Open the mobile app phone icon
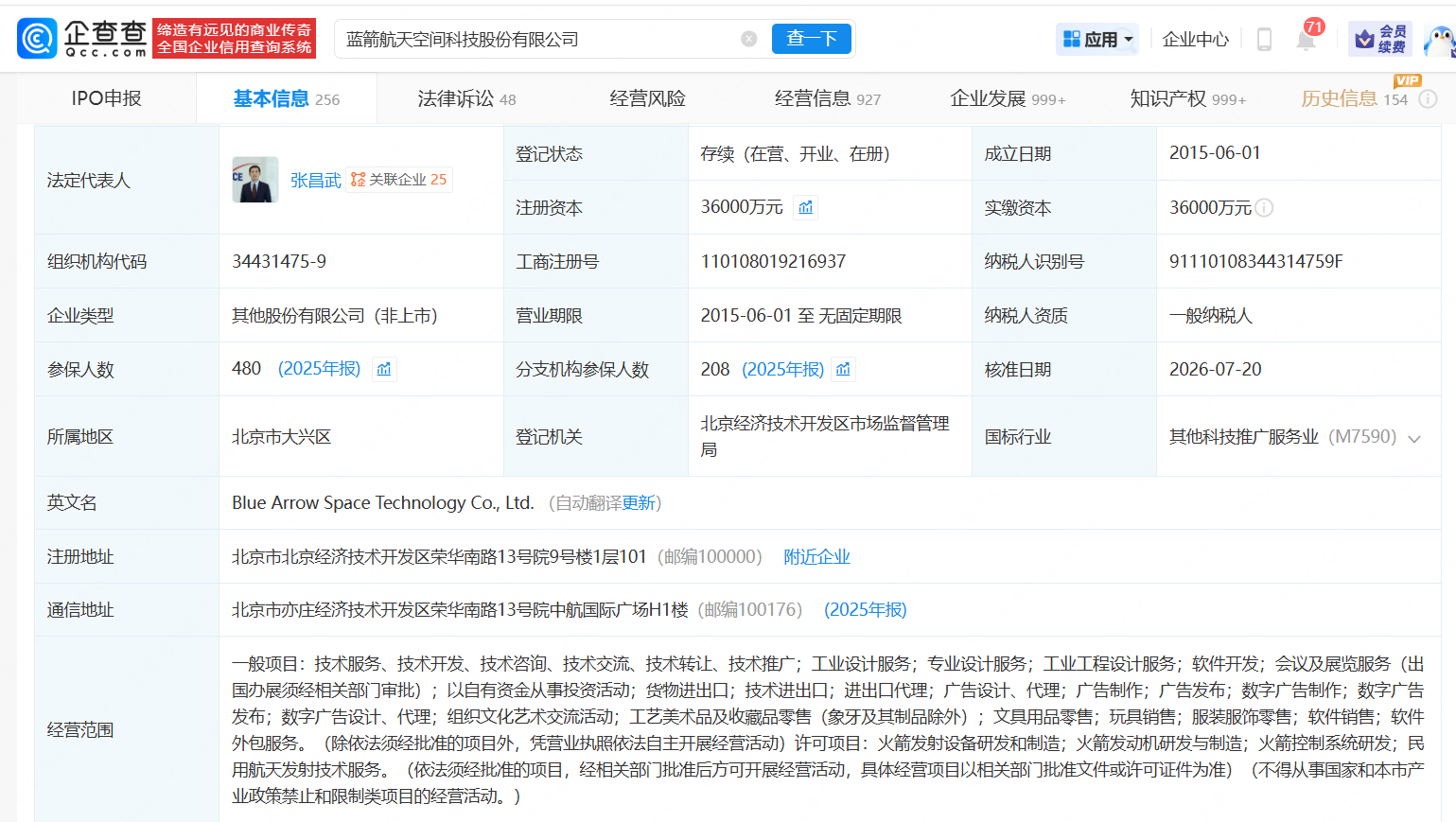The width and height of the screenshot is (1456, 822). tap(1264, 39)
